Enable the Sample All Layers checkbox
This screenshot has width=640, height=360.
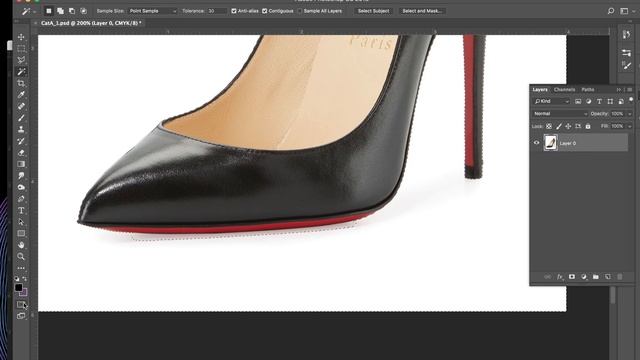(x=300, y=11)
